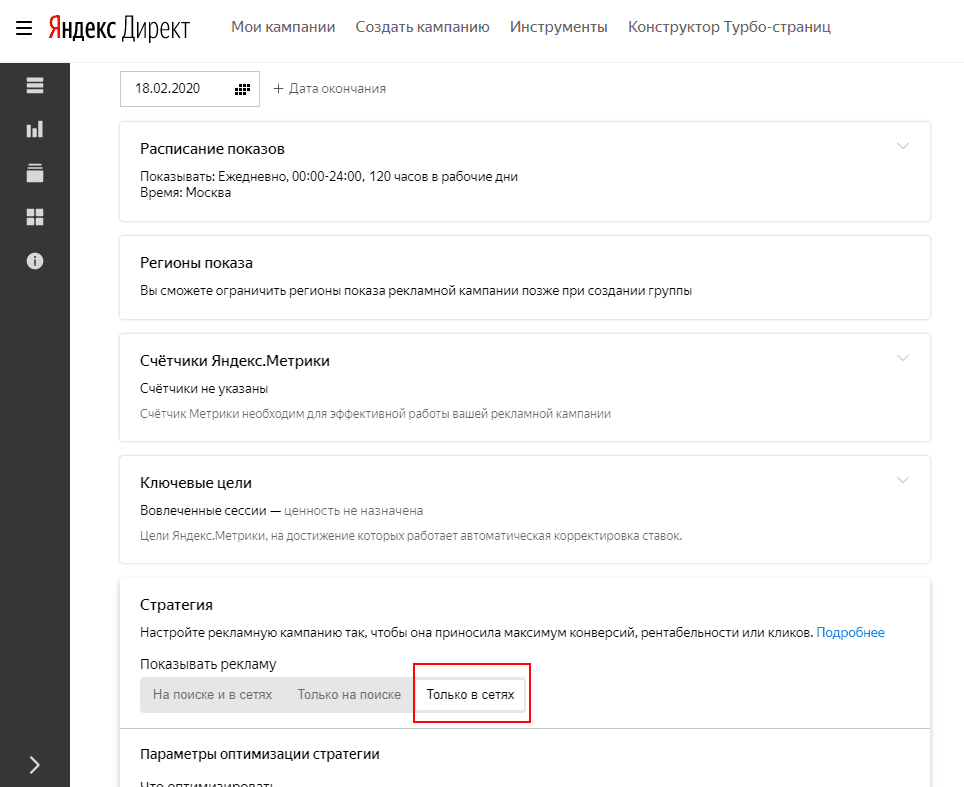Follow the Подробнее link in Стратегия

(850, 632)
